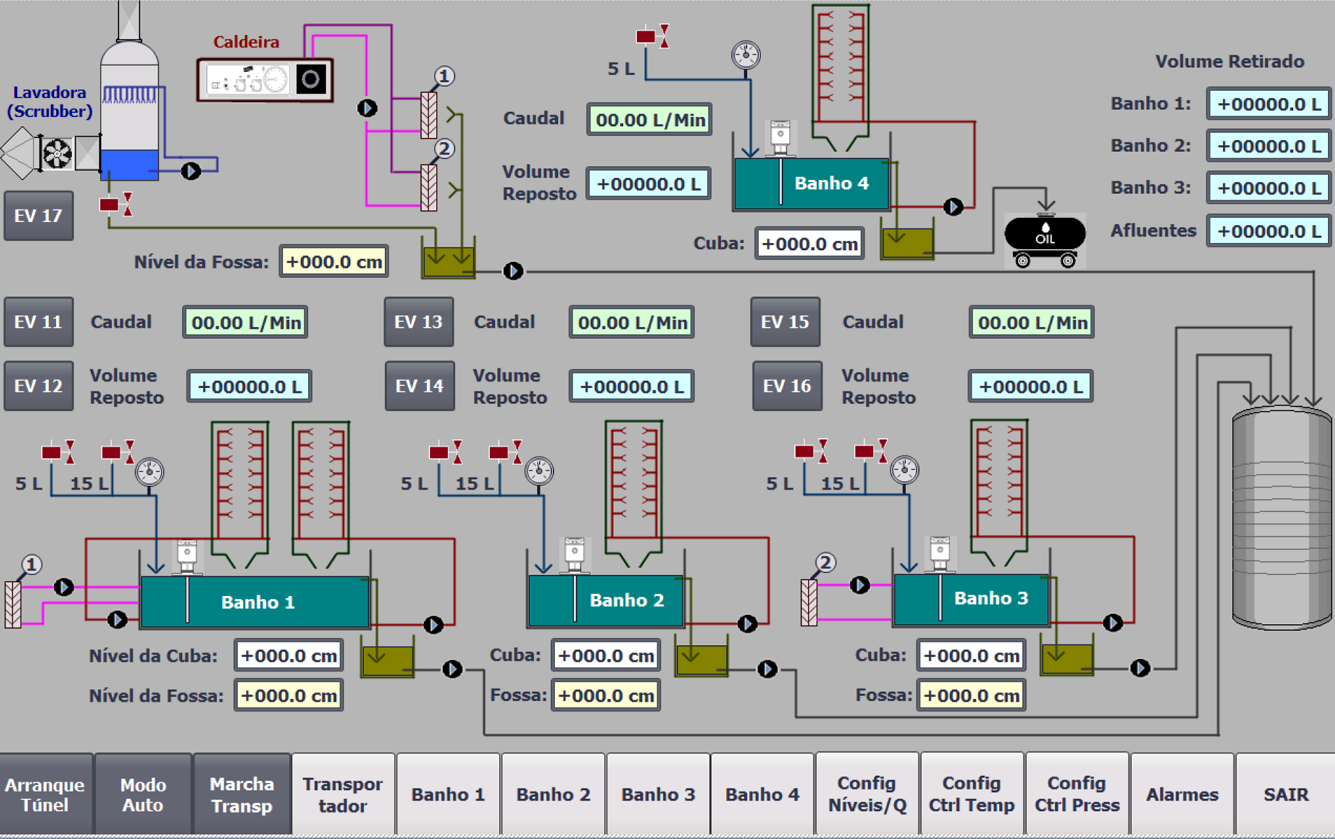Image resolution: width=1335 pixels, height=839 pixels.
Task: Switch to the Alarmes tab
Action: click(1182, 795)
